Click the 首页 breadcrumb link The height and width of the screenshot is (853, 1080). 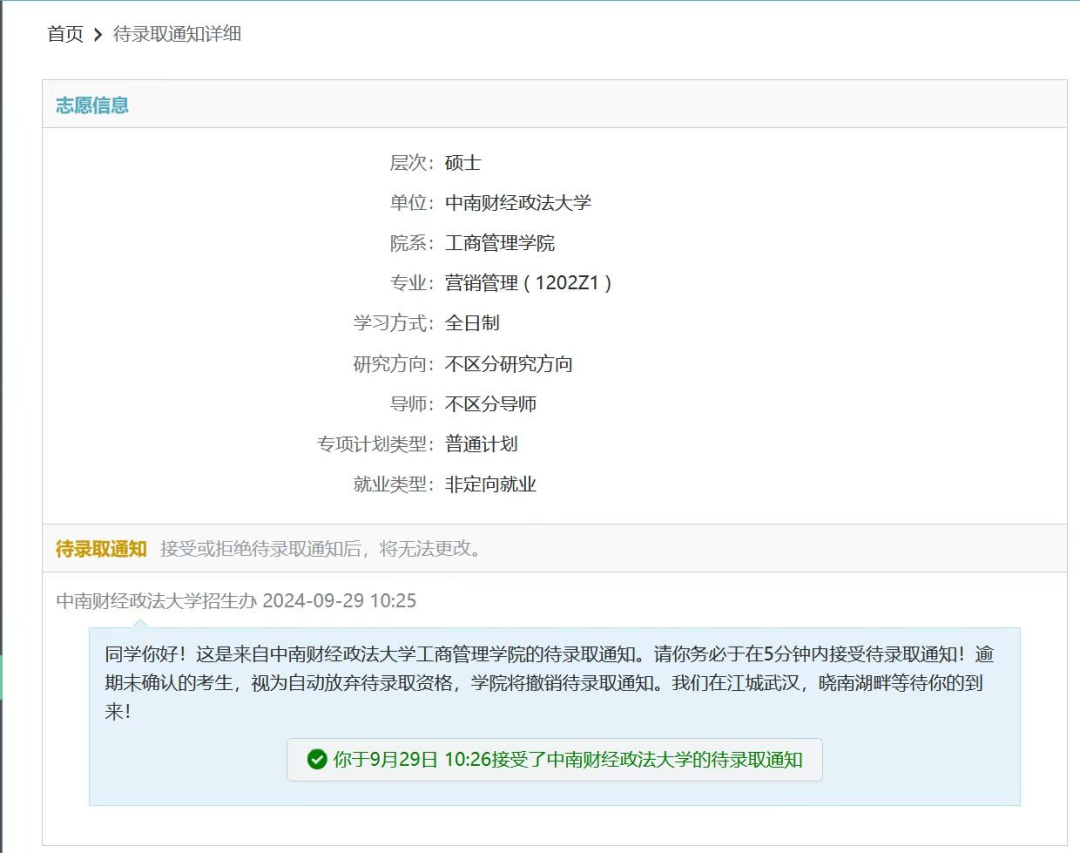point(65,34)
